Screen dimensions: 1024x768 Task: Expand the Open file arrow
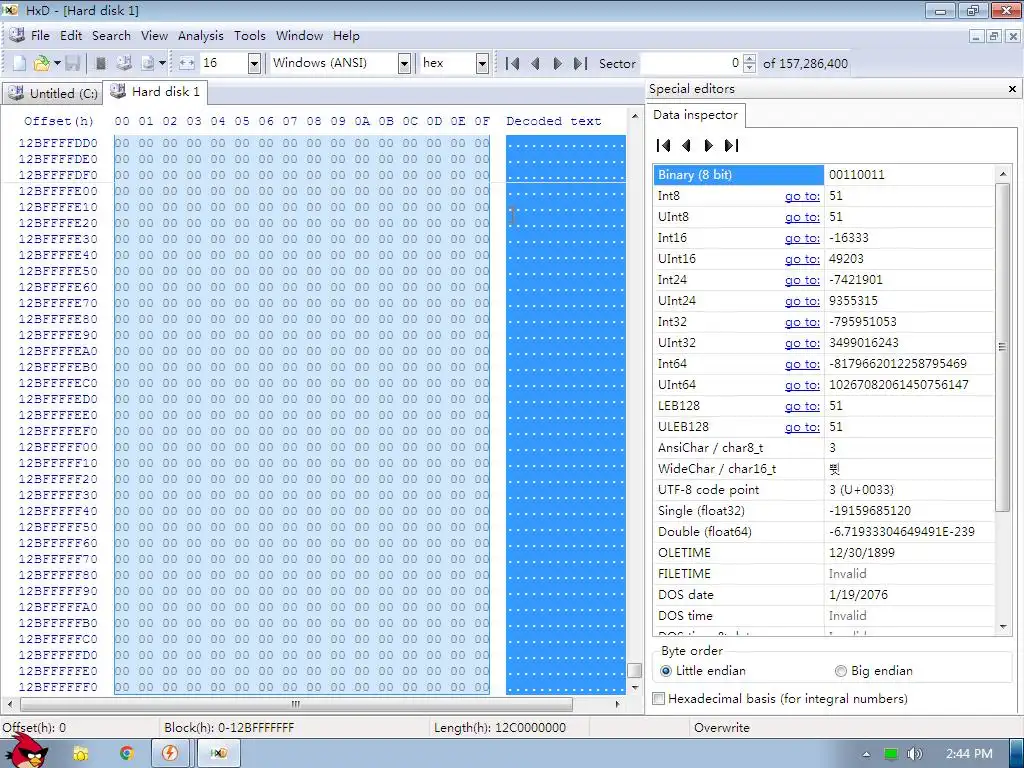57,63
